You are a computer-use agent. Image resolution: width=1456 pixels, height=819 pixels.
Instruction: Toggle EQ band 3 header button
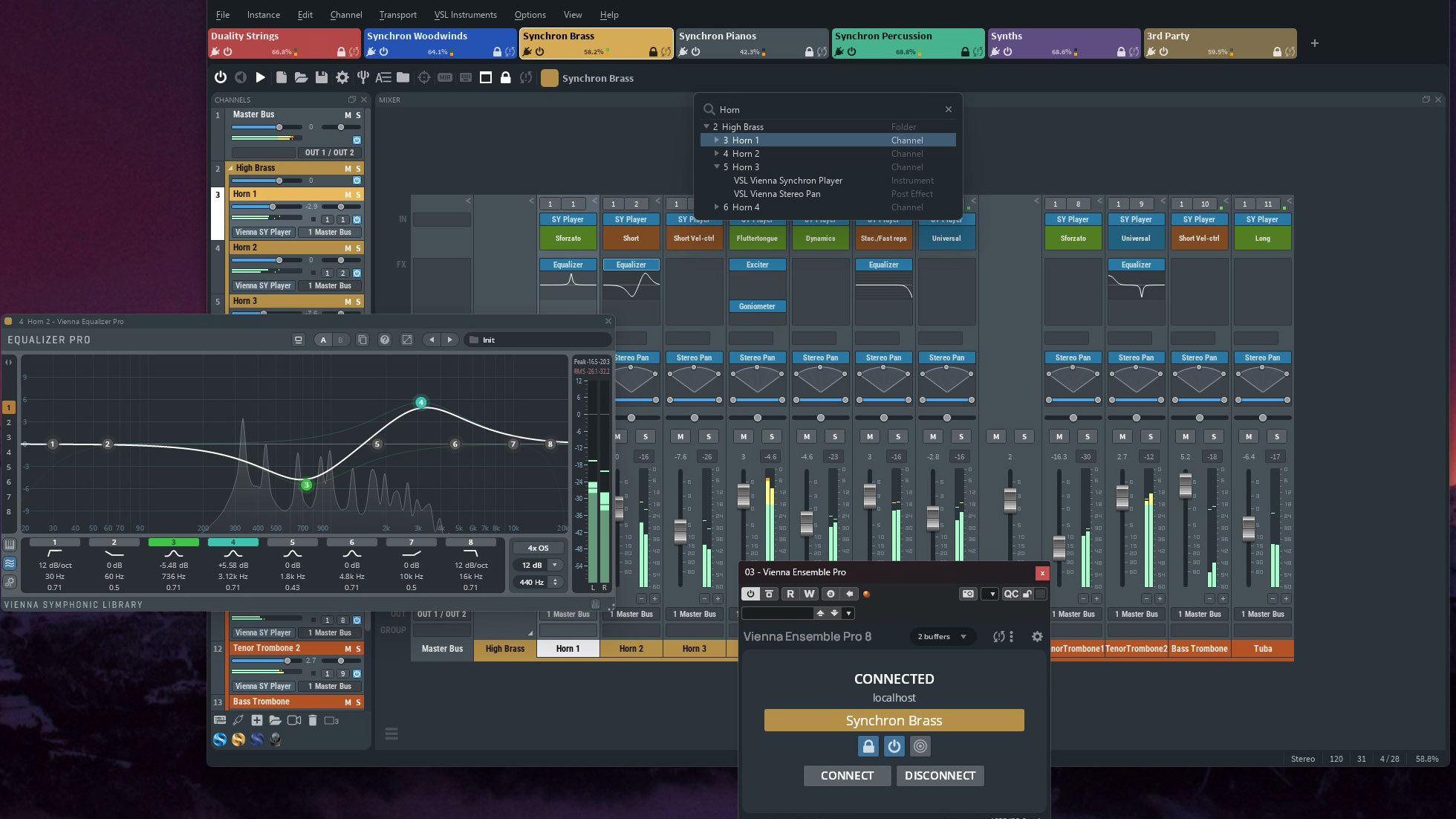pyautogui.click(x=174, y=542)
